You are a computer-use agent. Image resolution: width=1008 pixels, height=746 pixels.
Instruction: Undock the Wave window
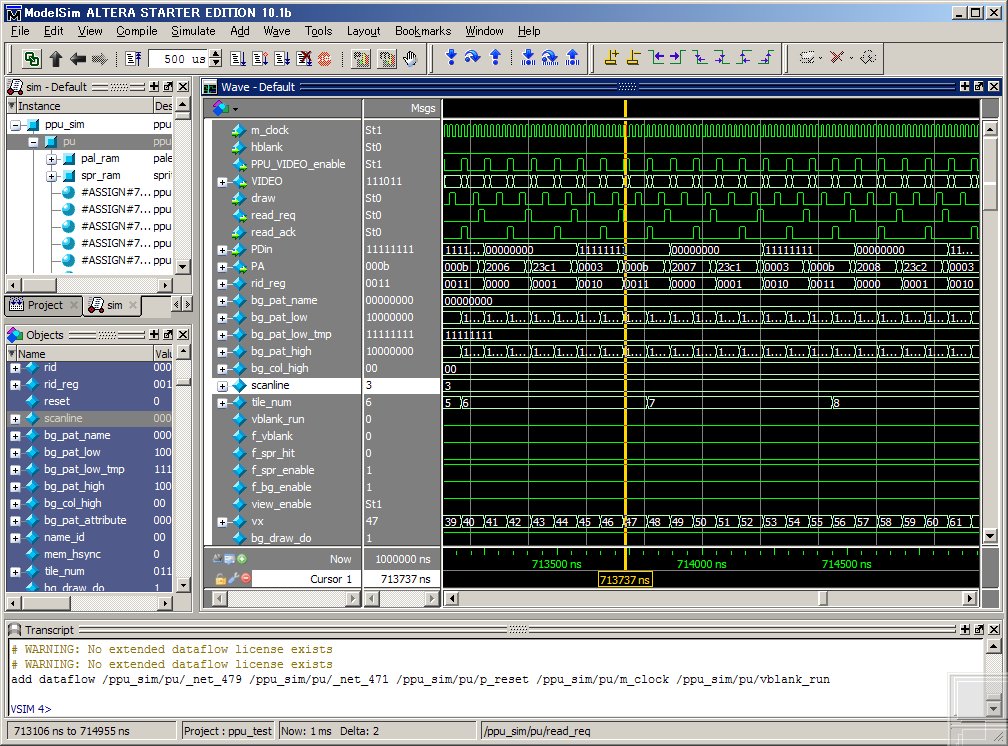tap(978, 86)
